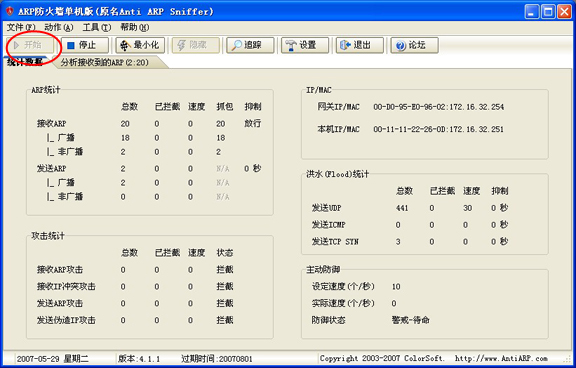
Task: Click the UDP speed value 30
Action: 467,208
